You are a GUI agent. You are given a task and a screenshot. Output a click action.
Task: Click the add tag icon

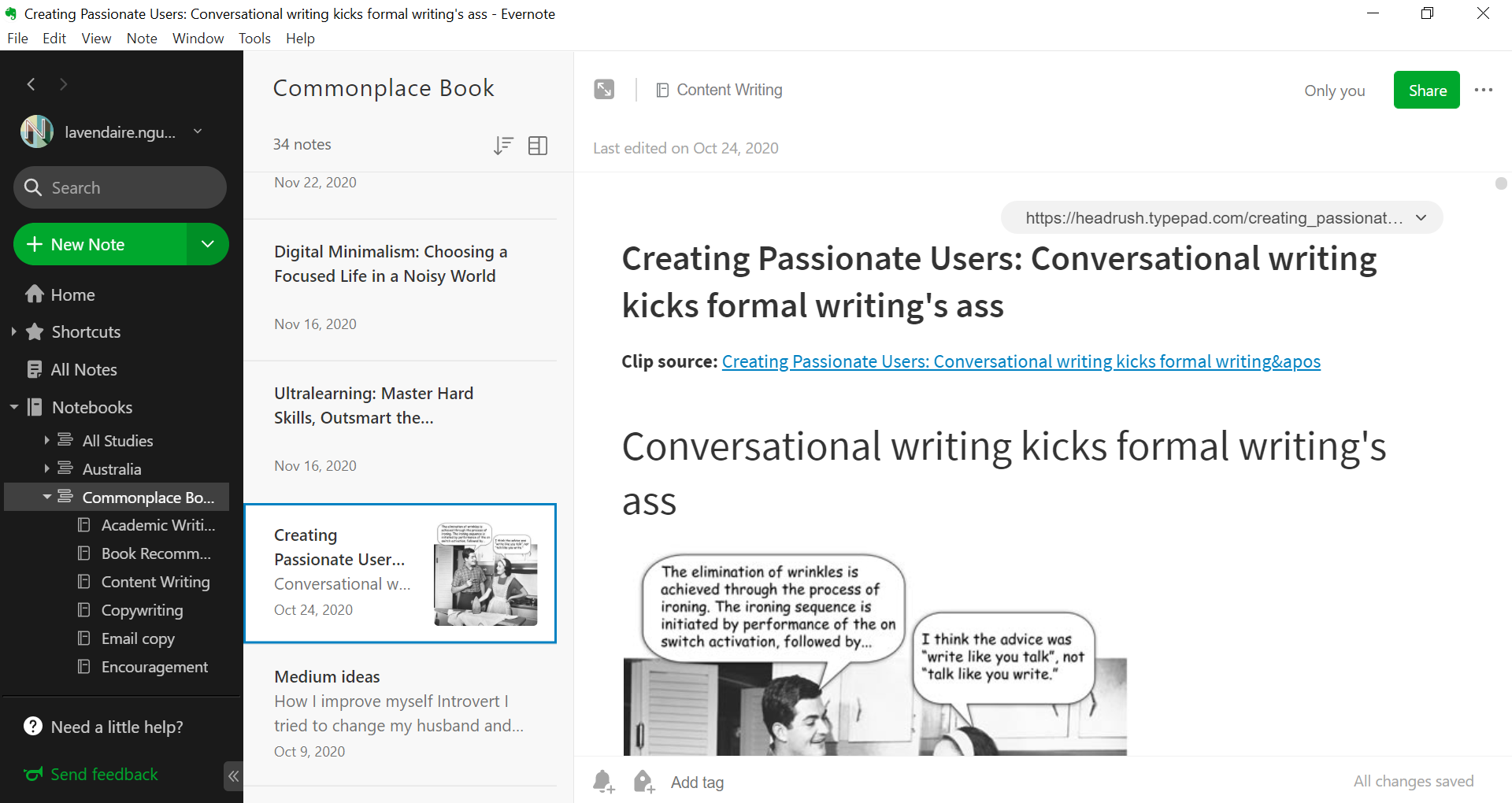[643, 782]
